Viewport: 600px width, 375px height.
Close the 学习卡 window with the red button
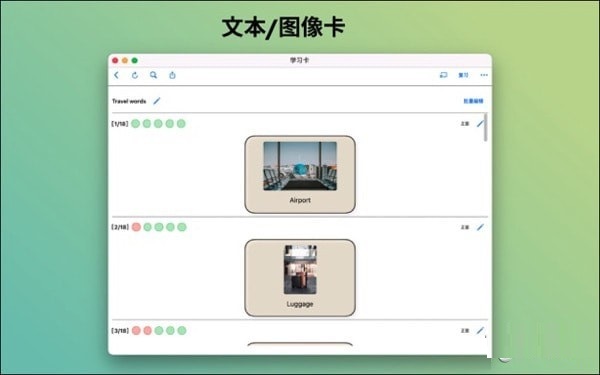point(115,60)
